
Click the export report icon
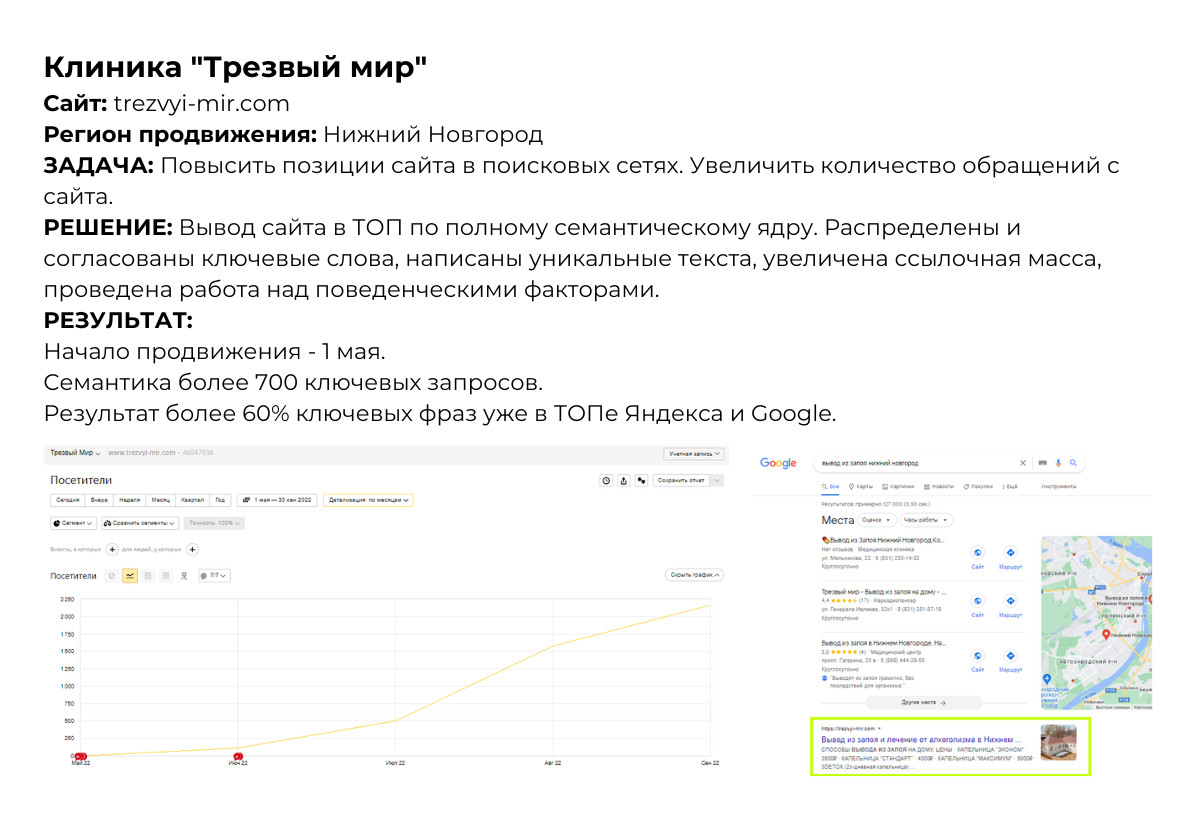pos(624,480)
